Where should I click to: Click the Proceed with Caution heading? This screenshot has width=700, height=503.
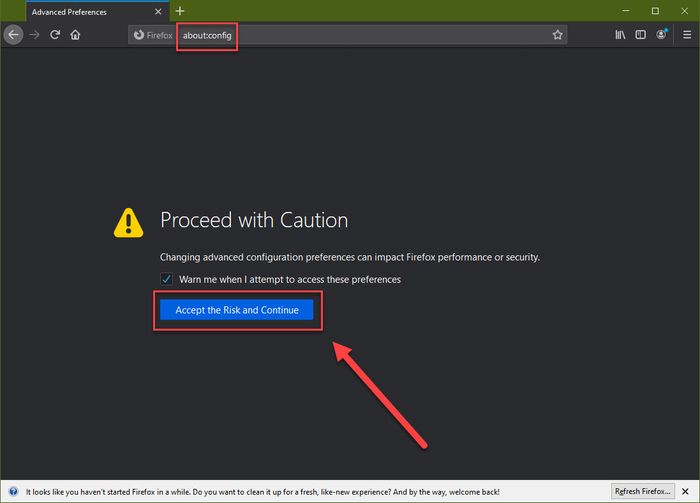click(254, 220)
